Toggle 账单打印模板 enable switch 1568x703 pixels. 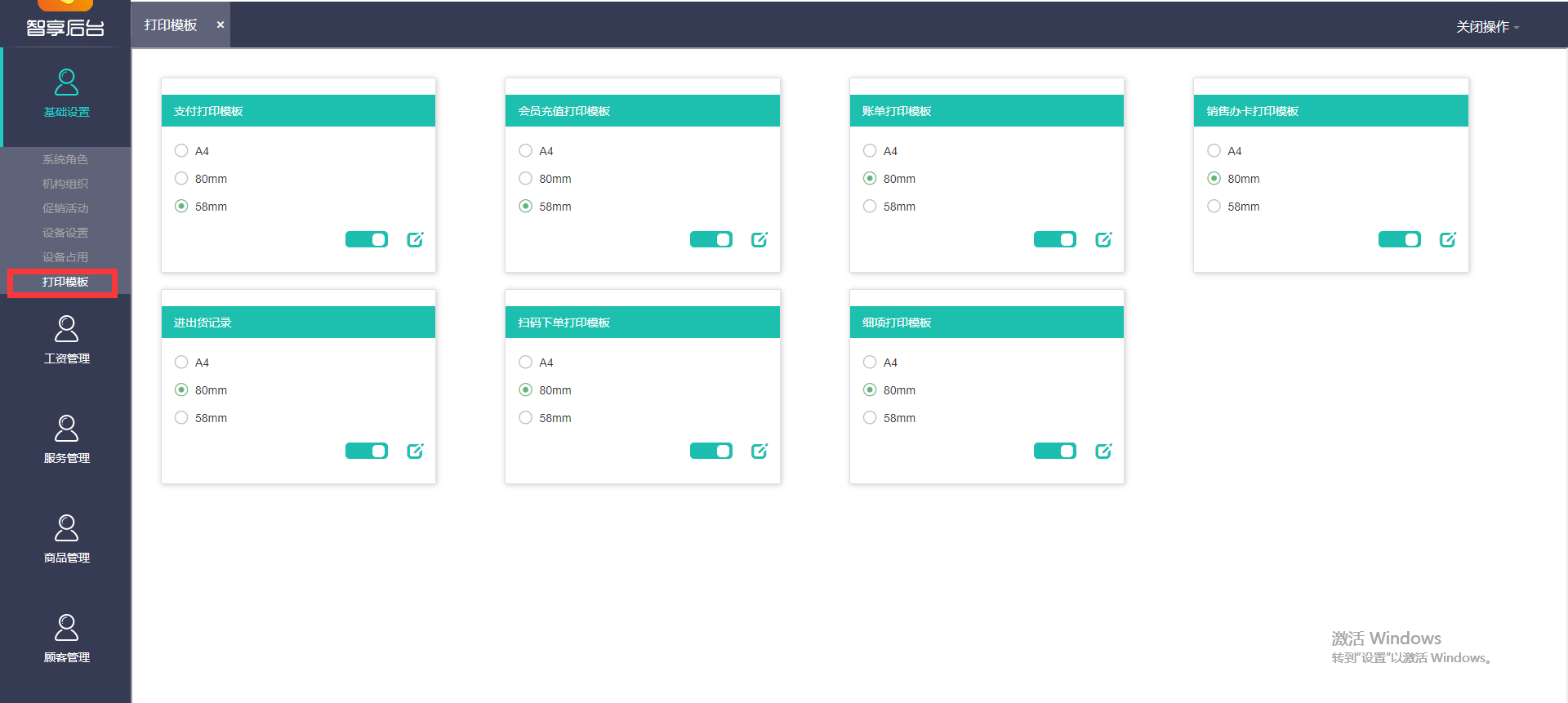point(1055,239)
